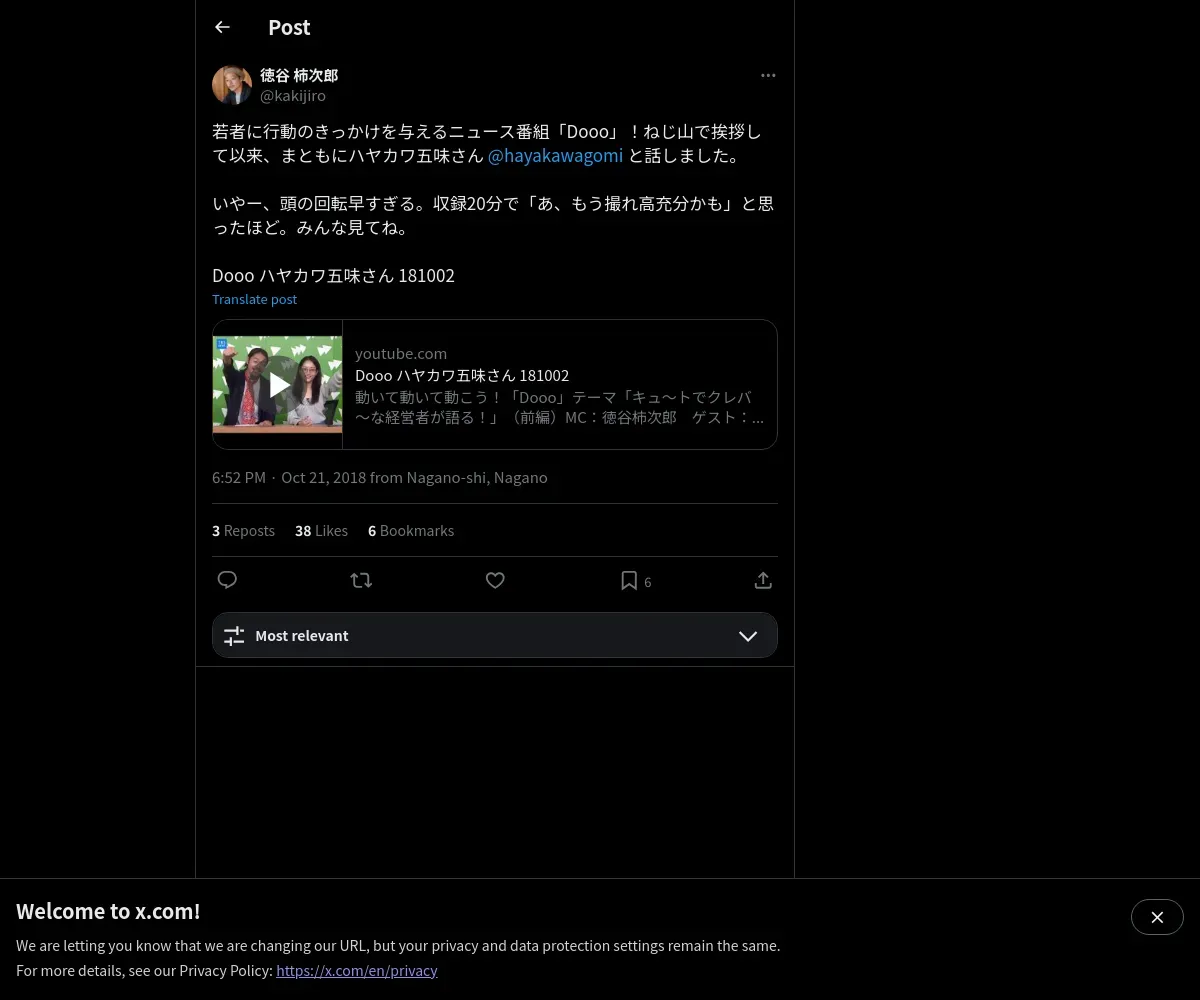Viewport: 1200px width, 1000px height.
Task: Go back using the left arrow icon
Action: [x=222, y=27]
